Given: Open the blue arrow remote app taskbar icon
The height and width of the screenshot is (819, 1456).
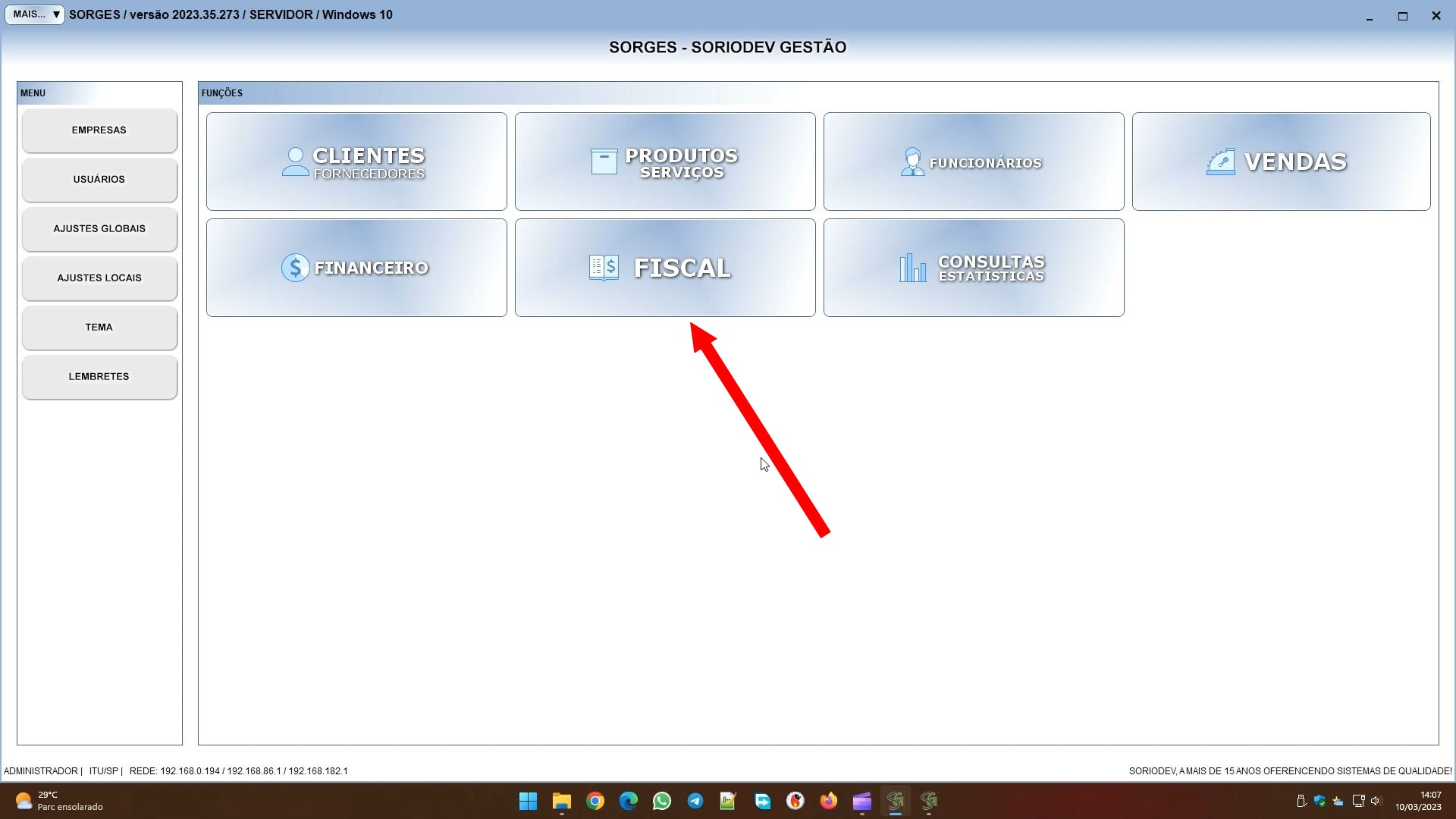Looking at the screenshot, I should coord(762,801).
